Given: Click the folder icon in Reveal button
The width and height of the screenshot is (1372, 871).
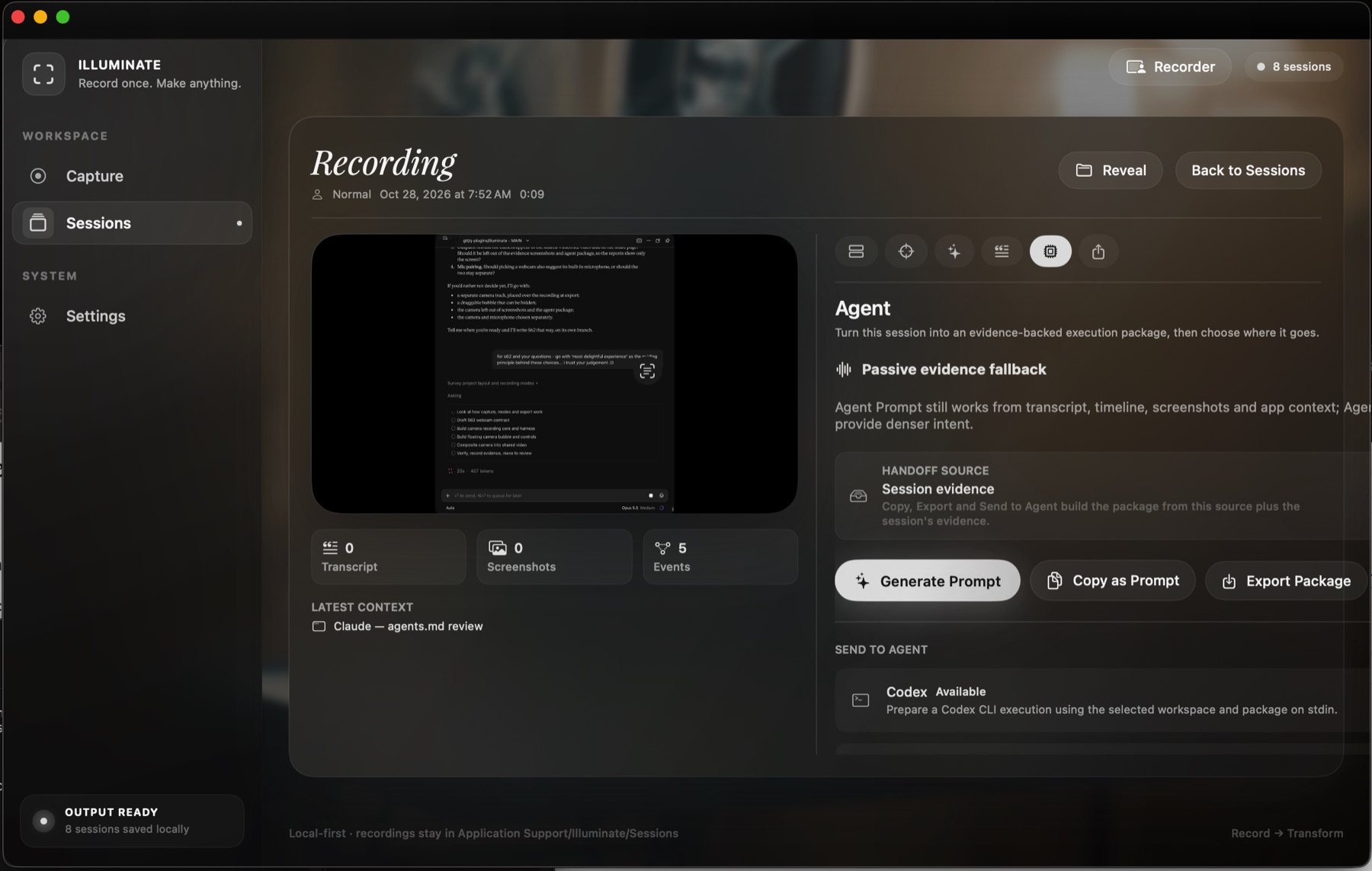Looking at the screenshot, I should tap(1083, 171).
